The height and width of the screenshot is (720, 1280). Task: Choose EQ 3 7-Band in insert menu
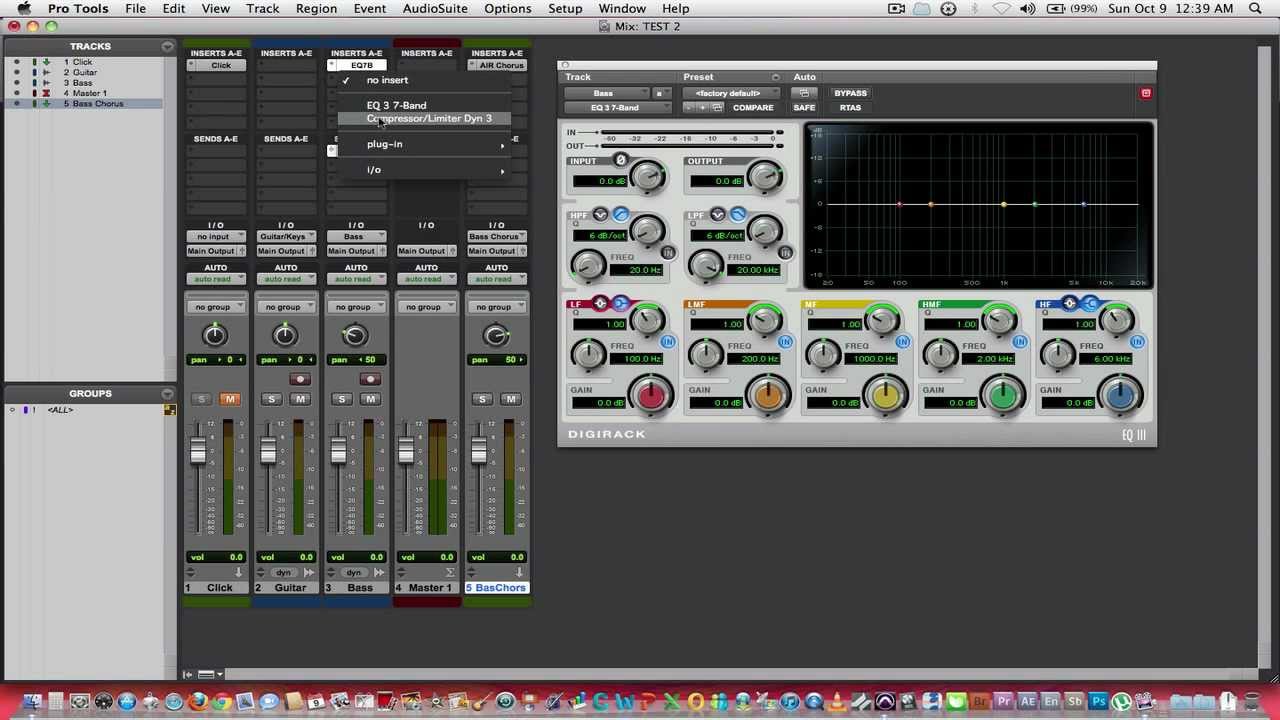pos(425,105)
